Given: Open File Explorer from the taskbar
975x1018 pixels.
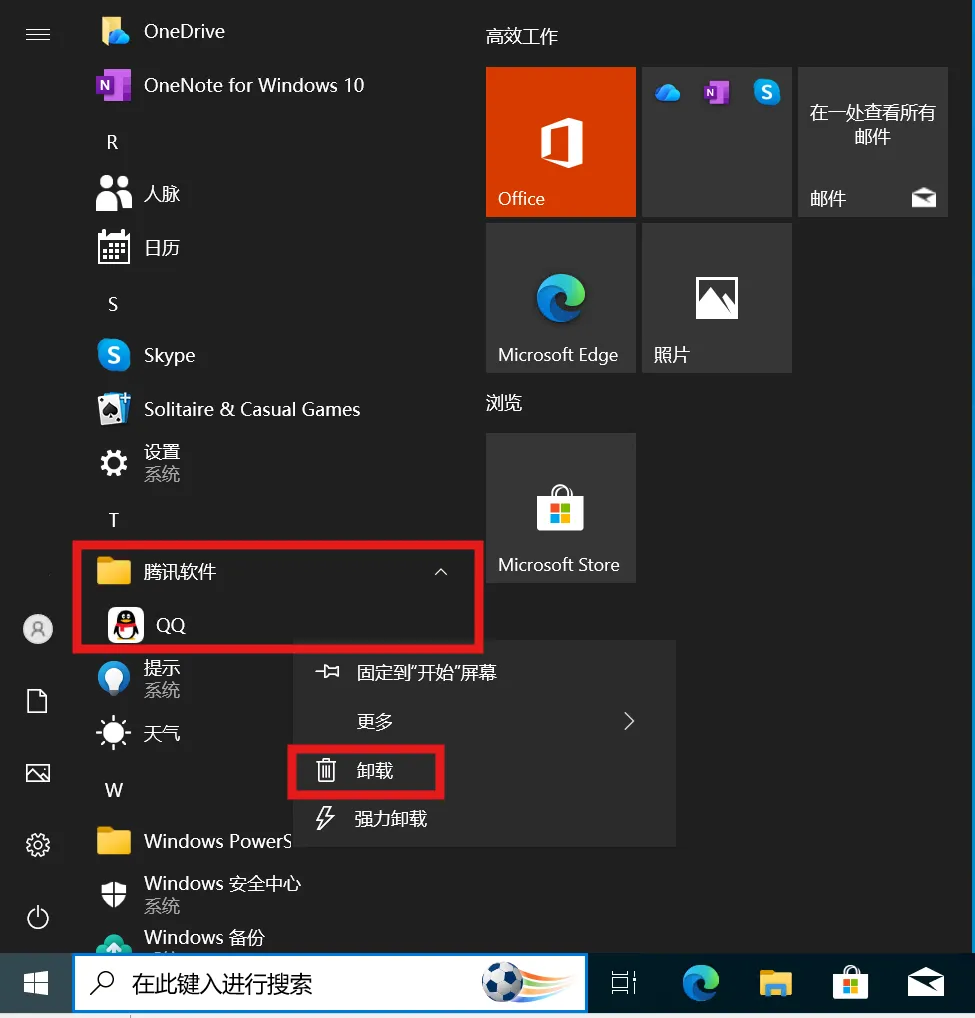Looking at the screenshot, I should pyautogui.click(x=776, y=984).
